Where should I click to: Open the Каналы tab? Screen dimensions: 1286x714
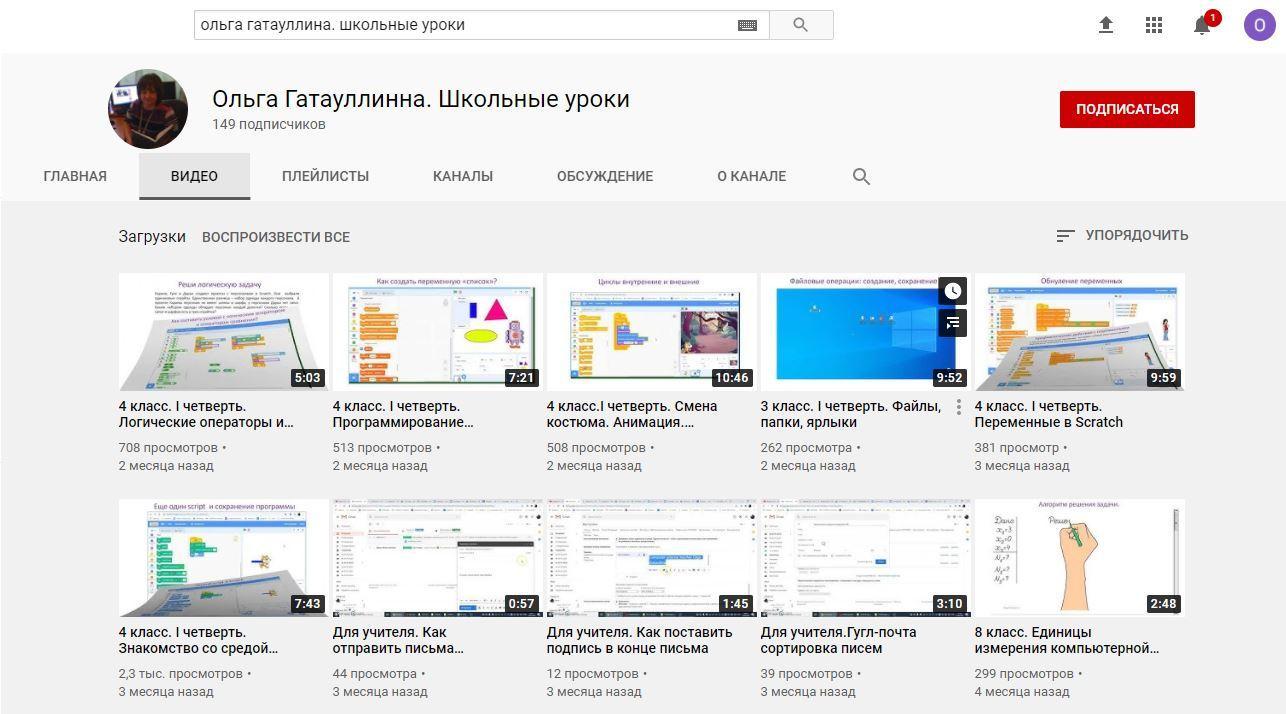tap(463, 176)
